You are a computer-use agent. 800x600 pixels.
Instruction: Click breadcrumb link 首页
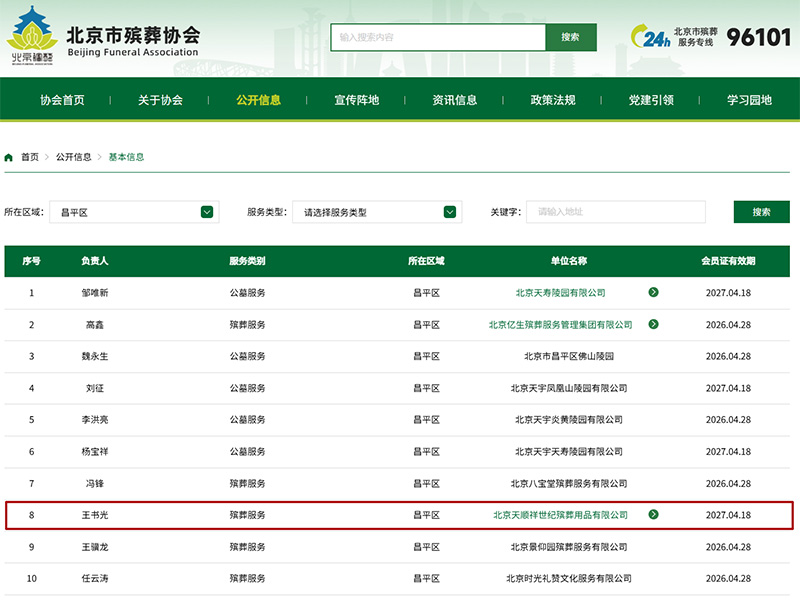30,157
